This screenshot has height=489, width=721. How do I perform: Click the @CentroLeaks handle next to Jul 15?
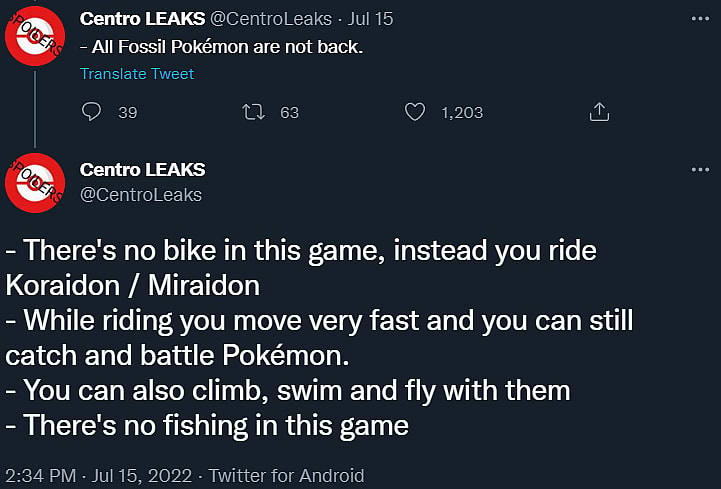coord(267,19)
